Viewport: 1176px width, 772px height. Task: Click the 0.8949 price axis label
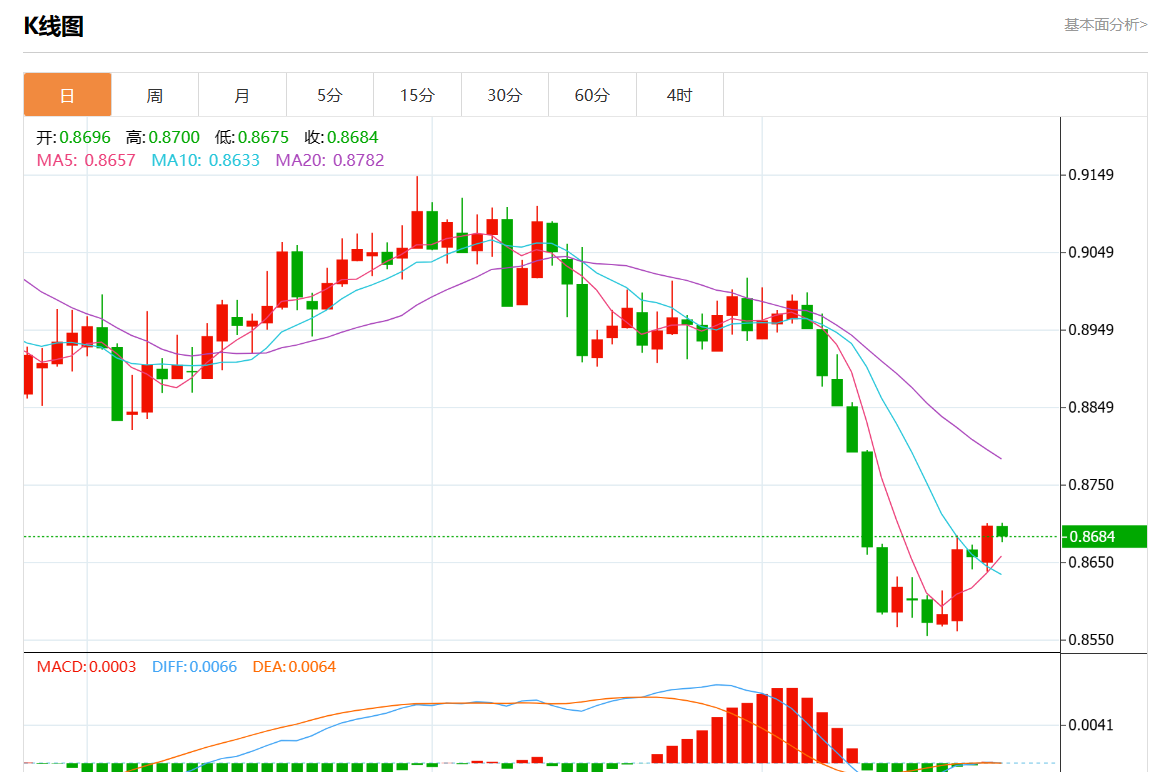(x=1091, y=329)
